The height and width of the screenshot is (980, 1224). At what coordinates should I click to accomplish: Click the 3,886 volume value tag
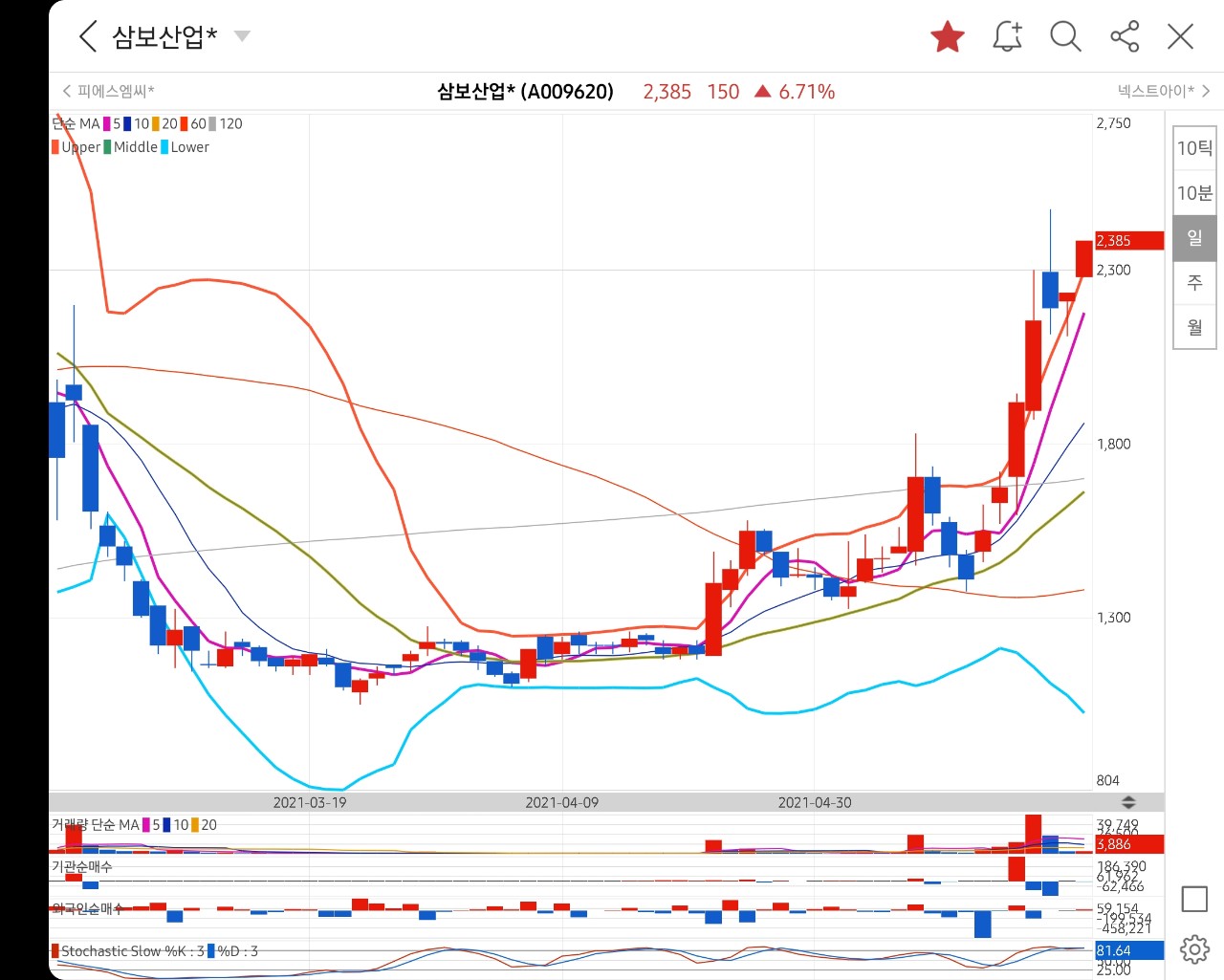click(x=1129, y=844)
